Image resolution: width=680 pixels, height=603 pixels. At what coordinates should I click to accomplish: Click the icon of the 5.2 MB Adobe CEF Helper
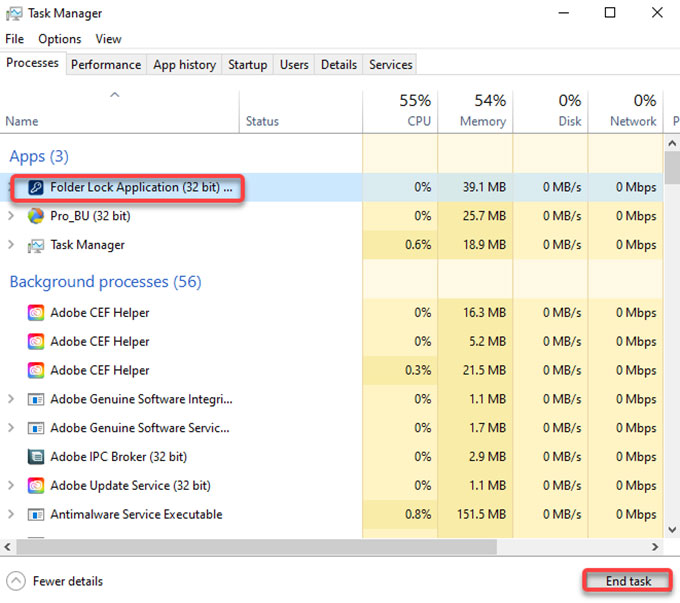36,341
